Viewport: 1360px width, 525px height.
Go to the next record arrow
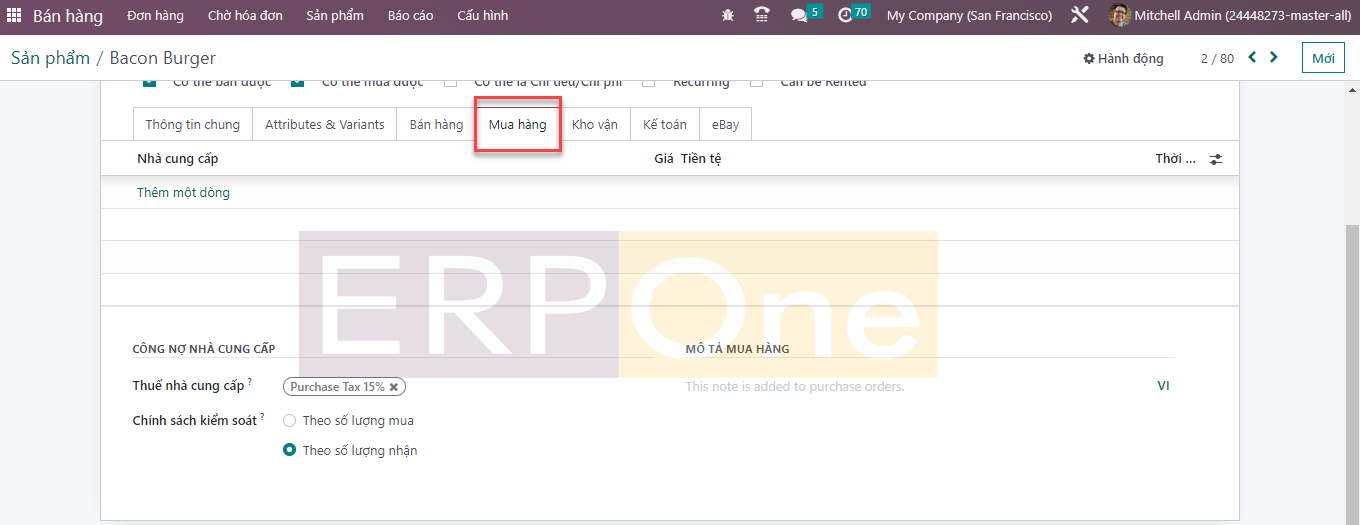click(x=1274, y=58)
